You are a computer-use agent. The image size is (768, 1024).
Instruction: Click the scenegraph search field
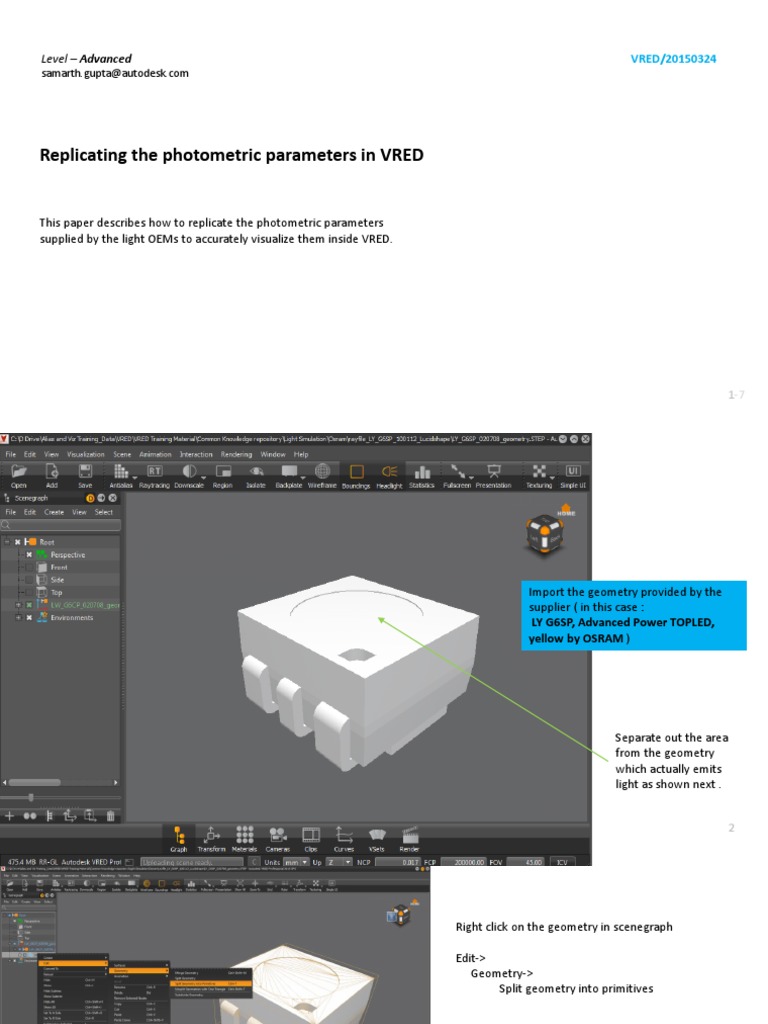[x=61, y=525]
